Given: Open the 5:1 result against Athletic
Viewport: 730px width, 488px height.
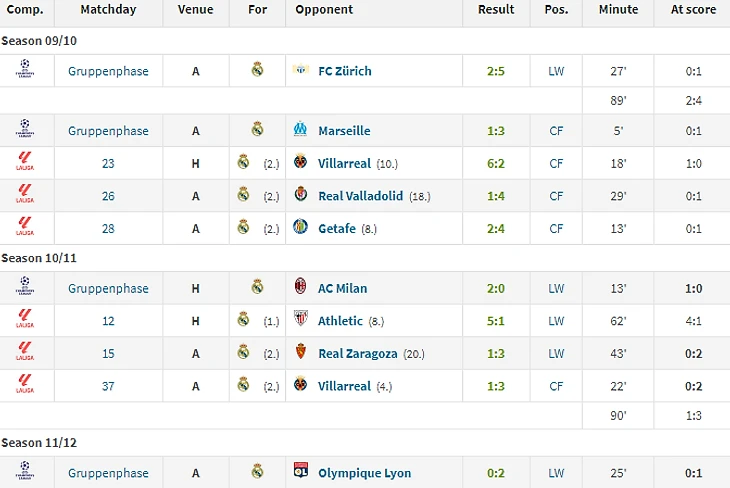Looking at the screenshot, I should coord(496,321).
